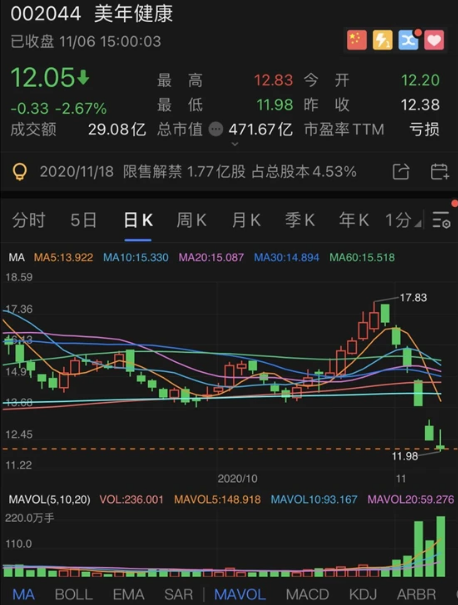Tap the MAVOL5:148.918 value
Image resolution: width=458 pixels, height=605 pixels.
pos(217,500)
